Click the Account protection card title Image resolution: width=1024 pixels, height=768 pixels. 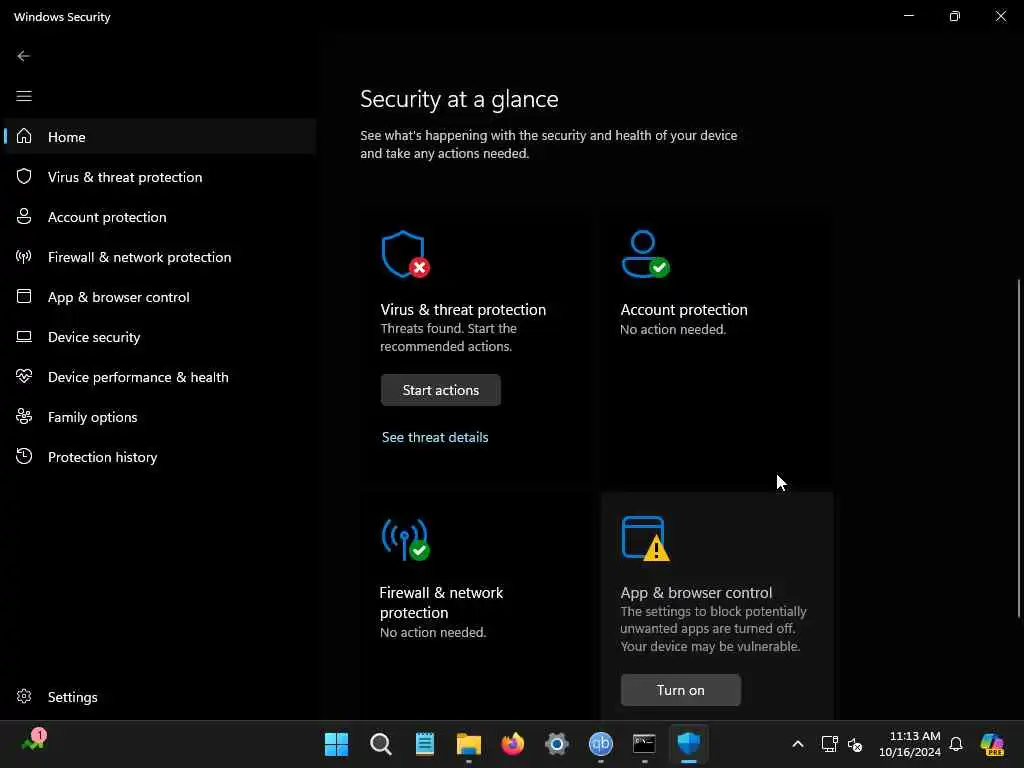(684, 310)
